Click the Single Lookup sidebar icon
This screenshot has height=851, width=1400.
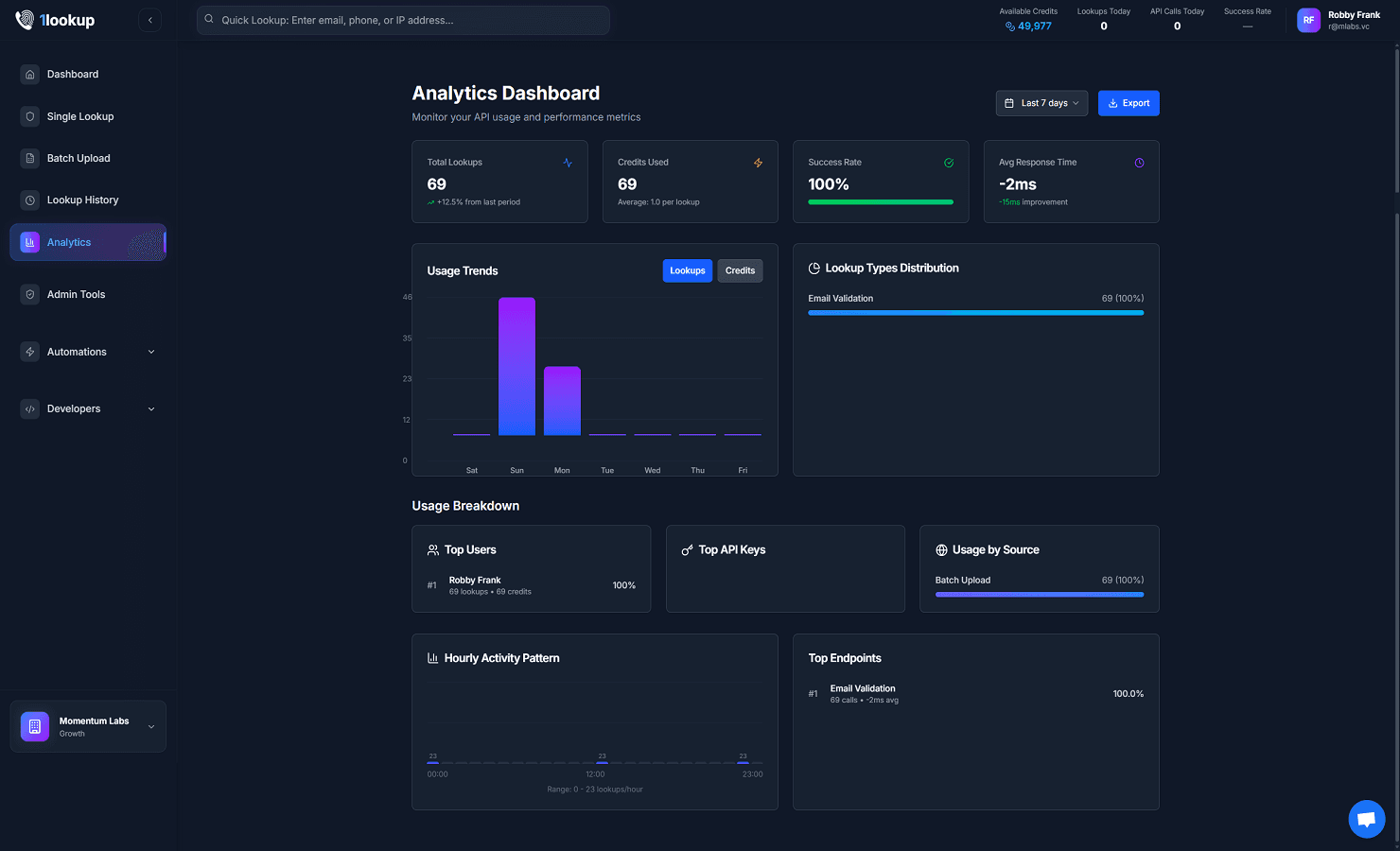[x=30, y=117]
